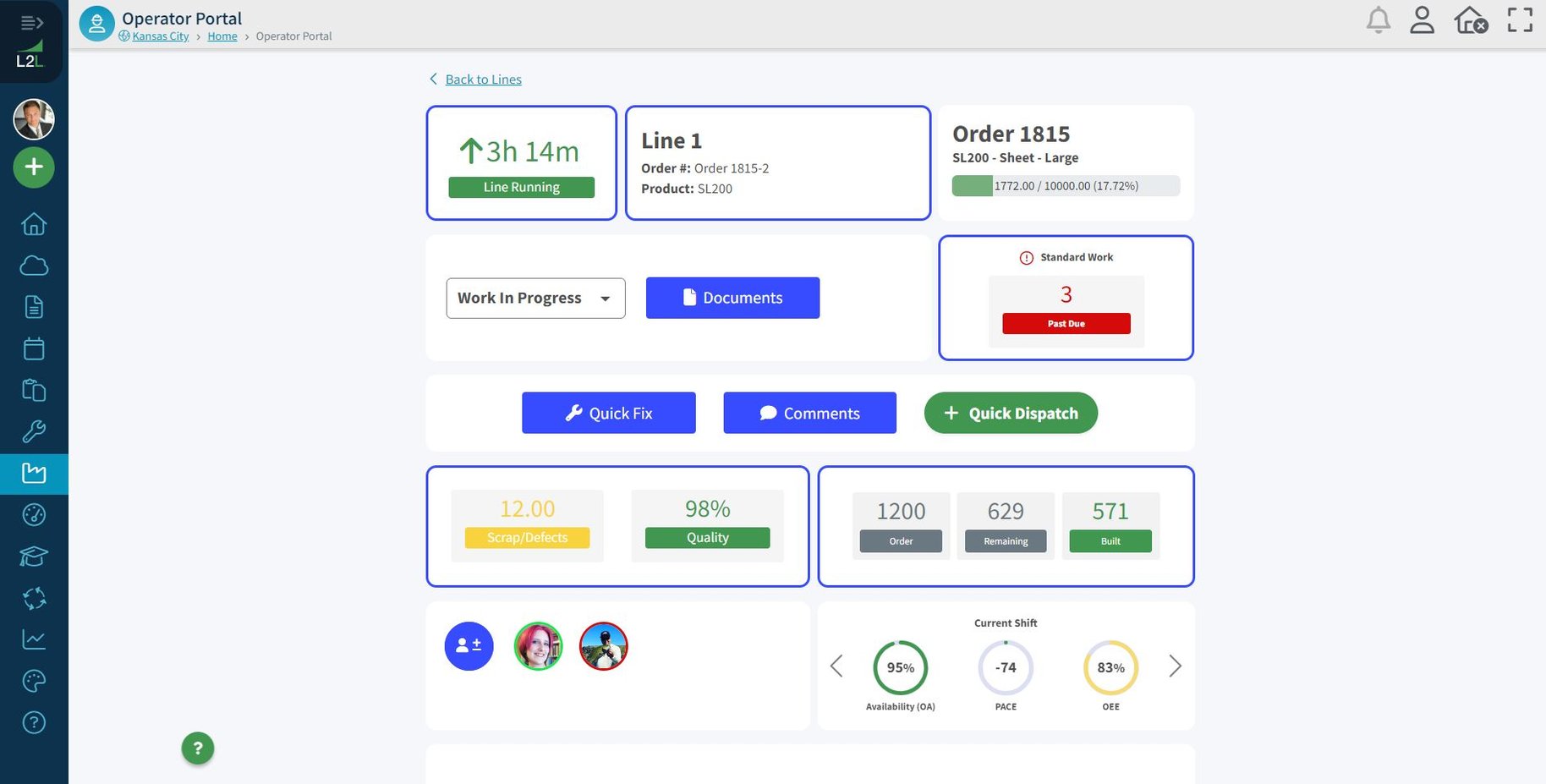The image size is (1546, 784).
Task: Toggle fullscreen mode icon
Action: (x=1519, y=20)
